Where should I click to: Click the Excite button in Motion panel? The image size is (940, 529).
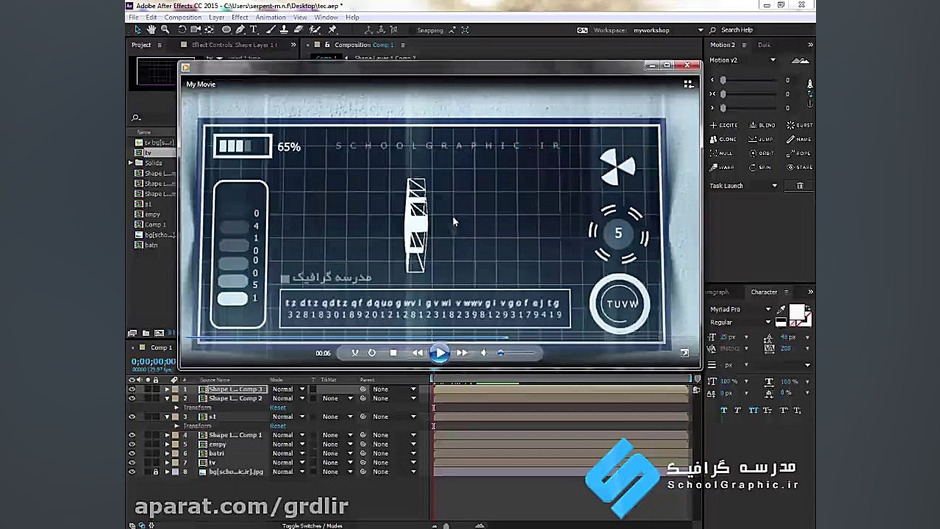tap(724, 125)
